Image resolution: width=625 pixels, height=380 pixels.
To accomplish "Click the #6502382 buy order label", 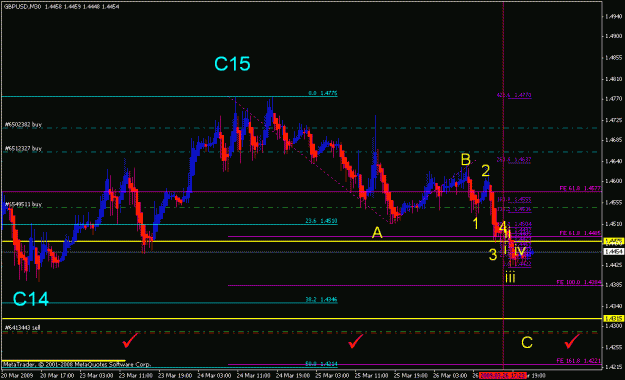I will coord(23,125).
